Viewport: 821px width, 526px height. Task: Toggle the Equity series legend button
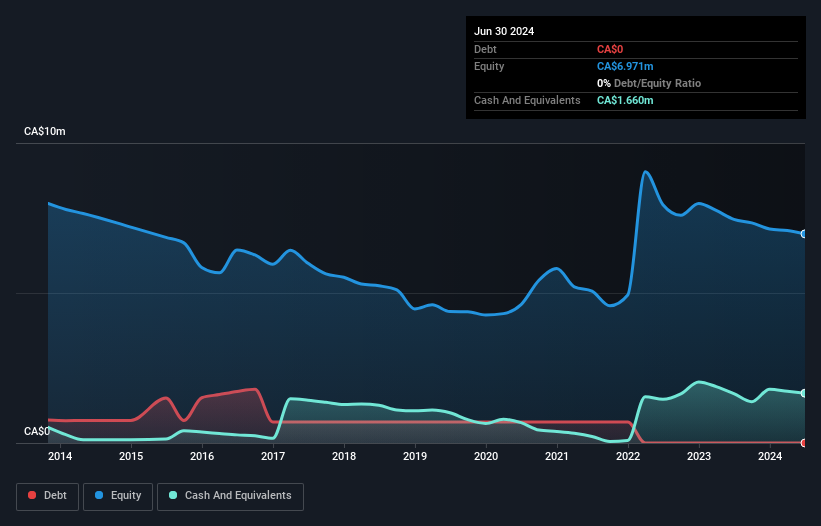pyautogui.click(x=118, y=496)
